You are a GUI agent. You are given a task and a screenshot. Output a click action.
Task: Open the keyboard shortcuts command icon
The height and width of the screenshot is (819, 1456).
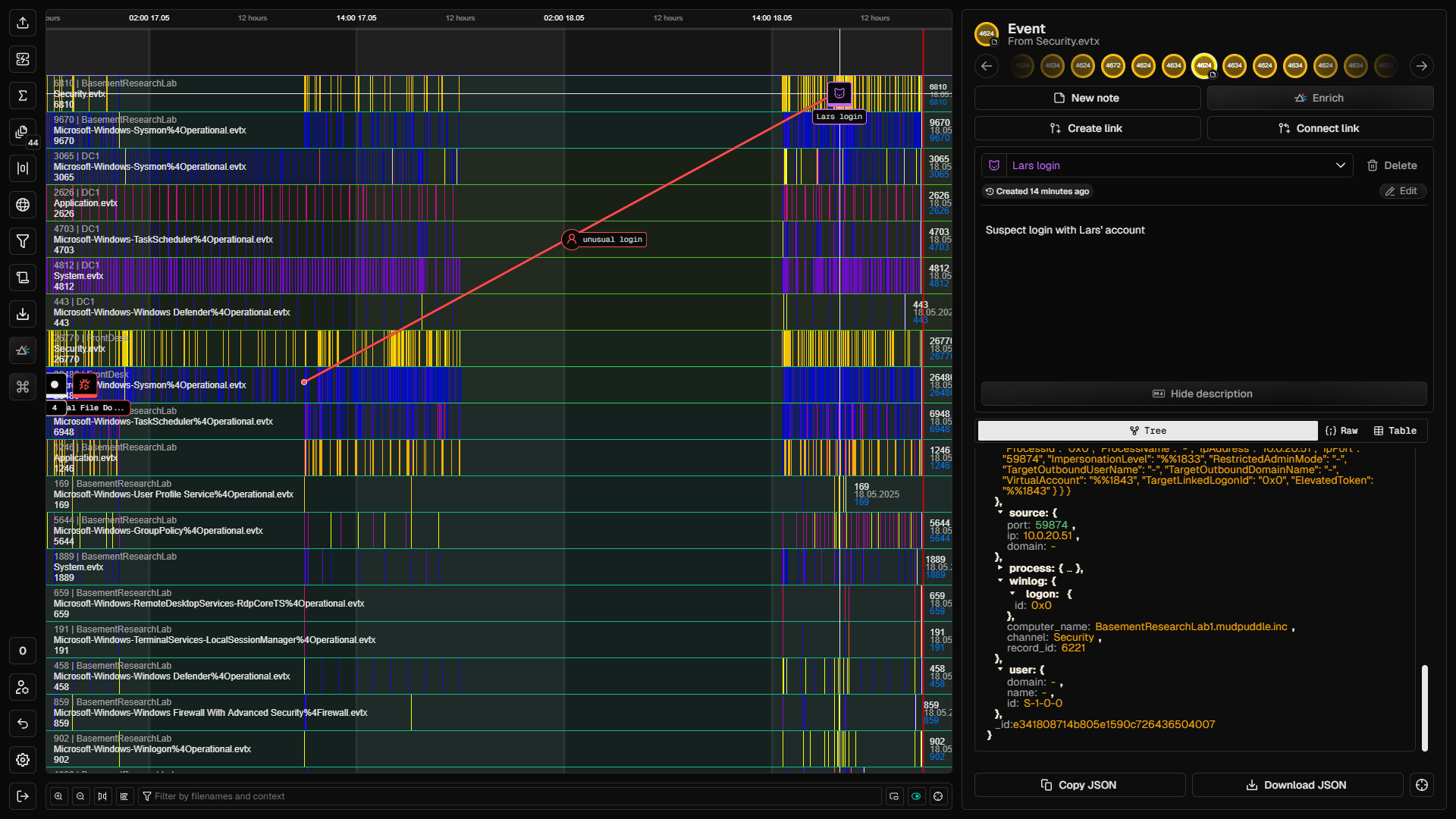23,387
